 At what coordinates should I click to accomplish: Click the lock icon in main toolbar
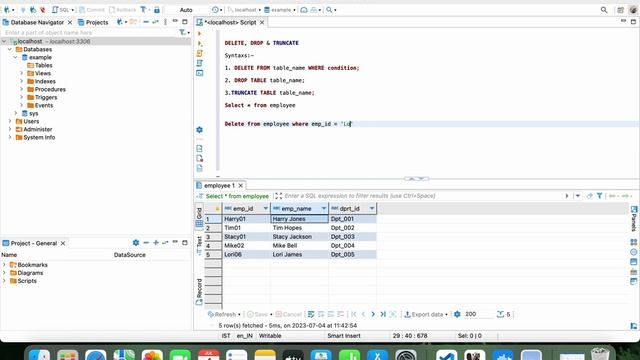[x=157, y=9]
